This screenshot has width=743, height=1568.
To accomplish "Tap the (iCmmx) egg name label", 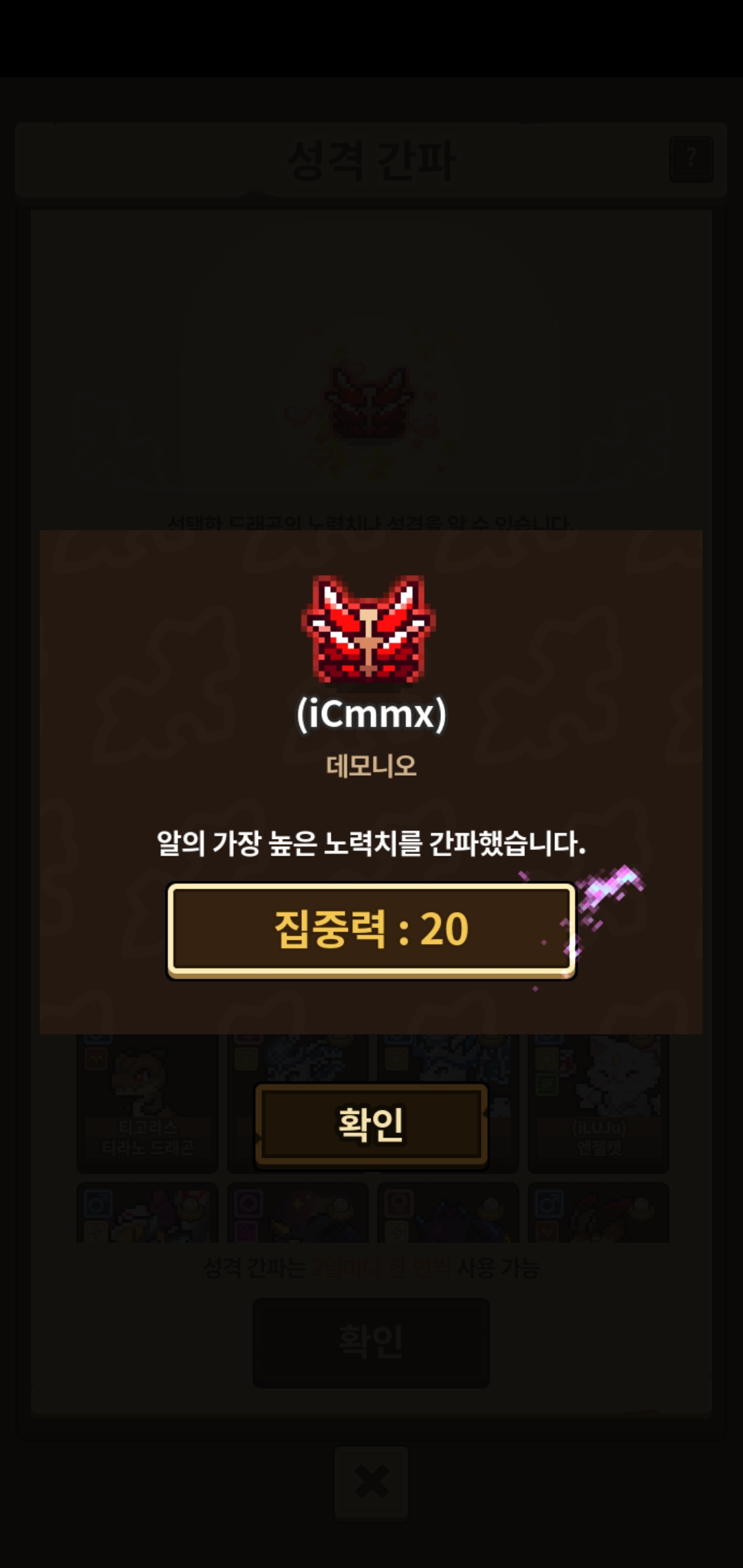I will pos(371,714).
